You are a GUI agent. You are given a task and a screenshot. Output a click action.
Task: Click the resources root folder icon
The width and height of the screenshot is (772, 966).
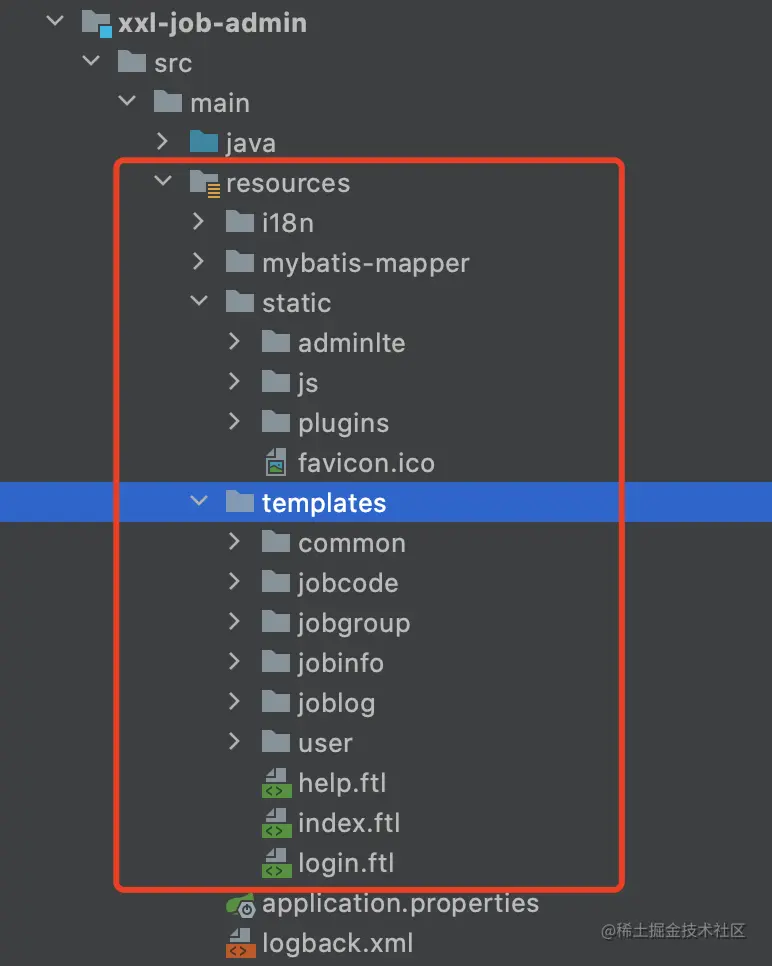[204, 183]
